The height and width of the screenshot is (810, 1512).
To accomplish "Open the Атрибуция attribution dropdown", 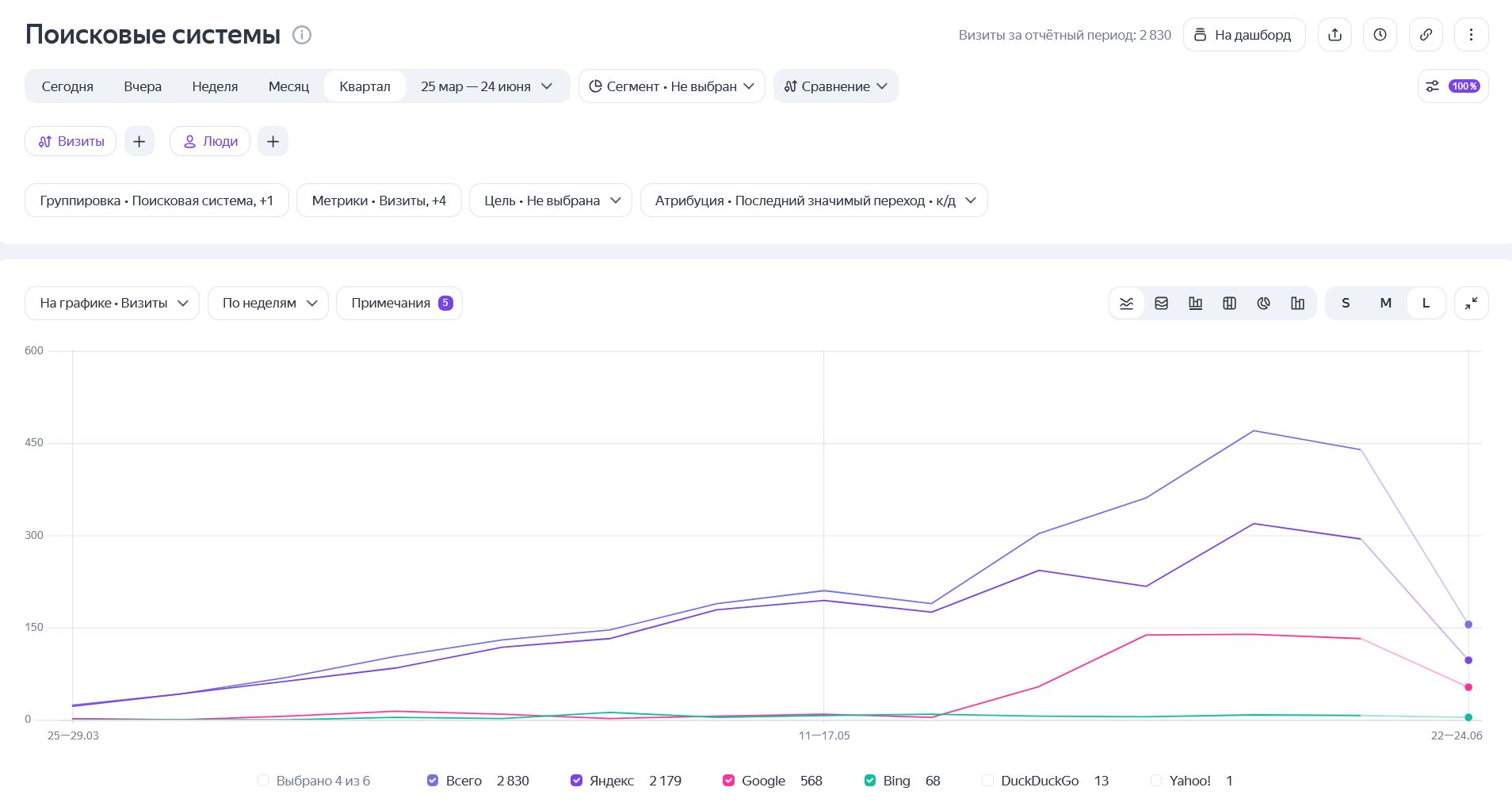I will pos(814,201).
